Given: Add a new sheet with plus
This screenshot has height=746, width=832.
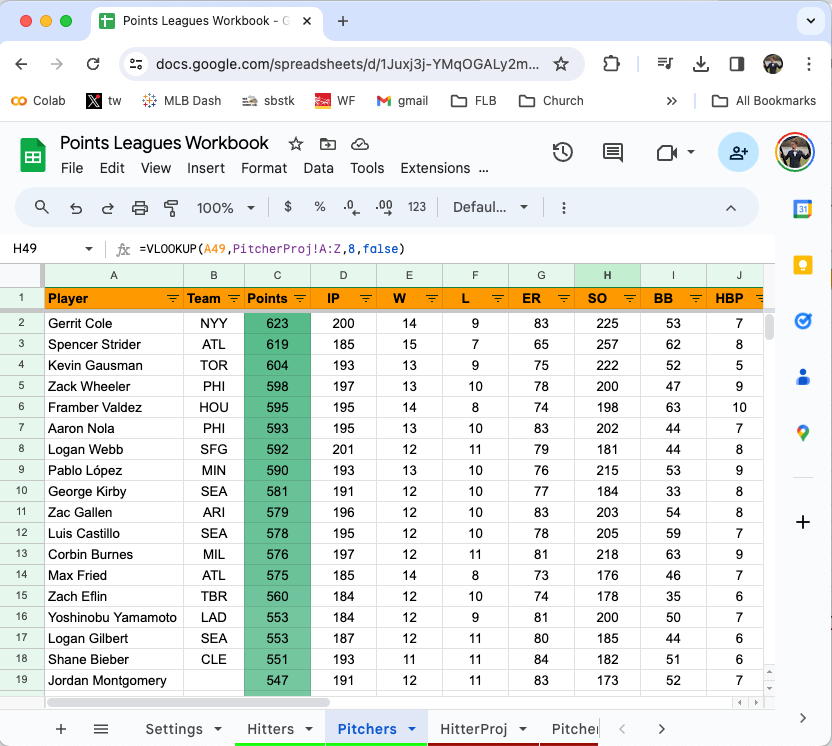Looking at the screenshot, I should (61, 729).
